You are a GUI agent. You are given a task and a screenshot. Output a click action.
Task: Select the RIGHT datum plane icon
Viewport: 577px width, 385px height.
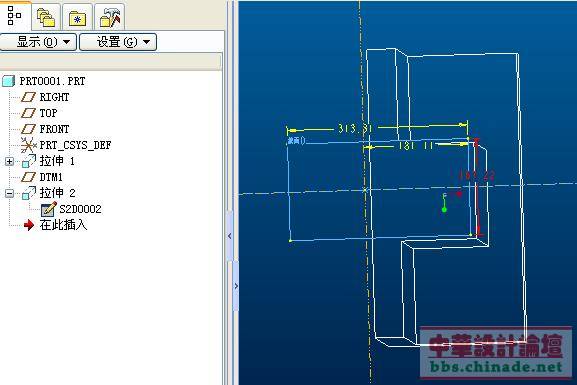28,97
